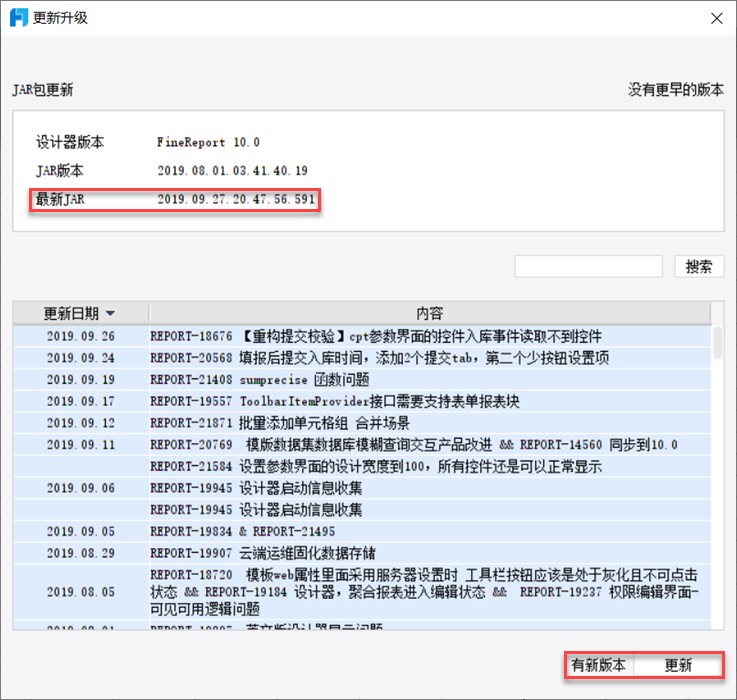The image size is (737, 700).
Task: Sort by the 更新日期 column header
Action: [x=80, y=313]
